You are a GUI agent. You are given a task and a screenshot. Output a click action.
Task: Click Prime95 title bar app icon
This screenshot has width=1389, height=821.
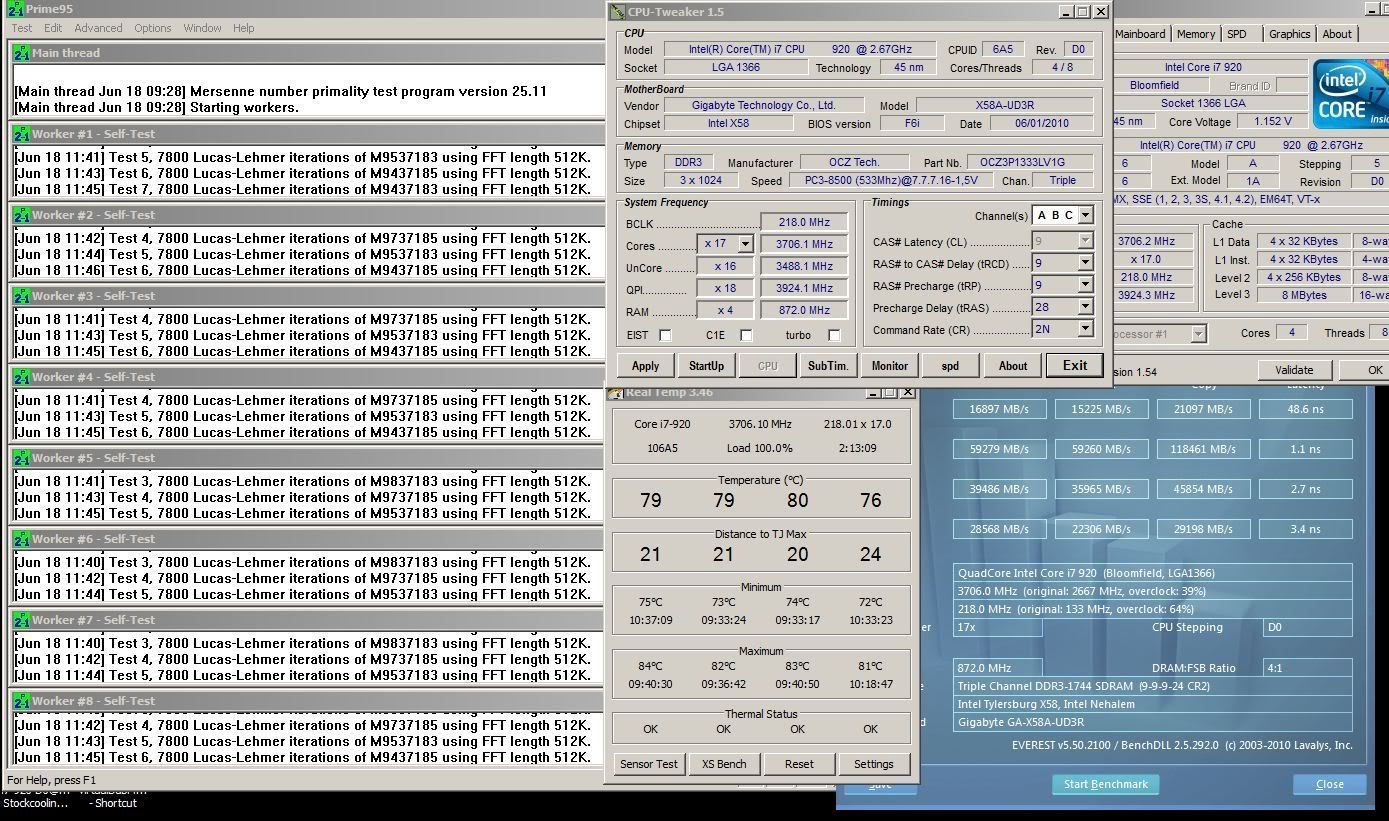click(14, 8)
